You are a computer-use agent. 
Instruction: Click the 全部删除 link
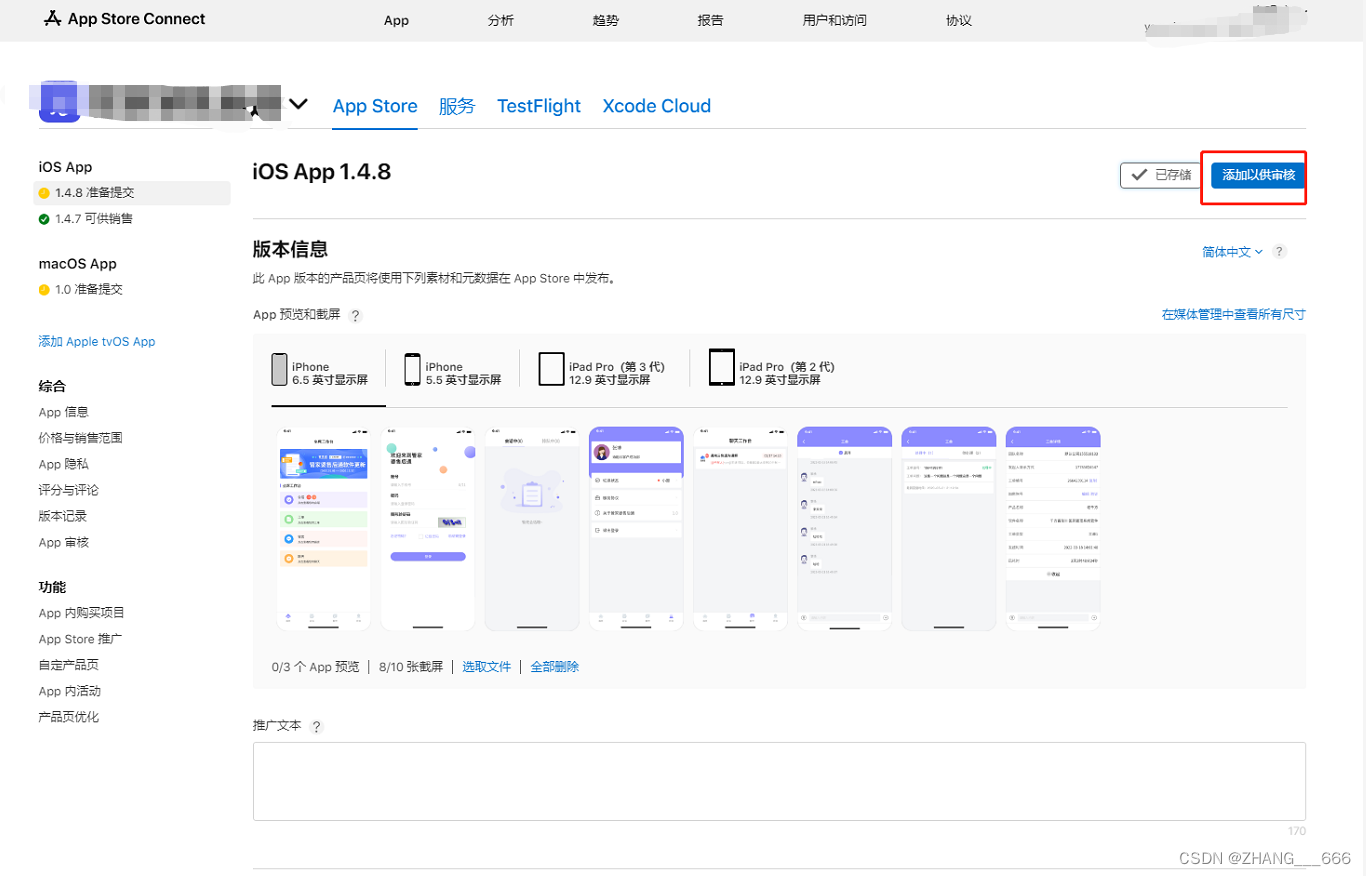click(555, 666)
